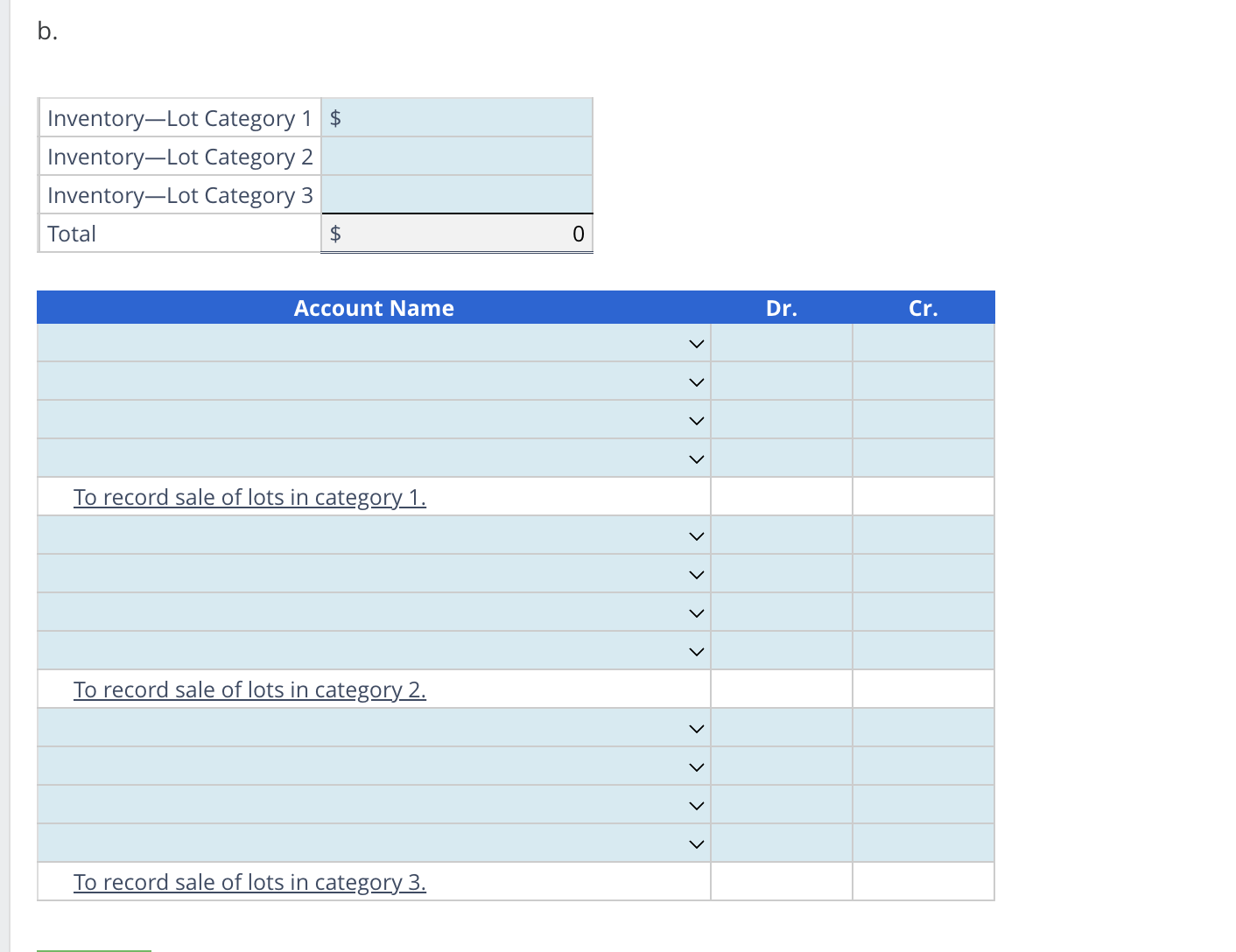Open the first account dropdown for category 1
The height and width of the screenshot is (952, 1236).
point(374,343)
